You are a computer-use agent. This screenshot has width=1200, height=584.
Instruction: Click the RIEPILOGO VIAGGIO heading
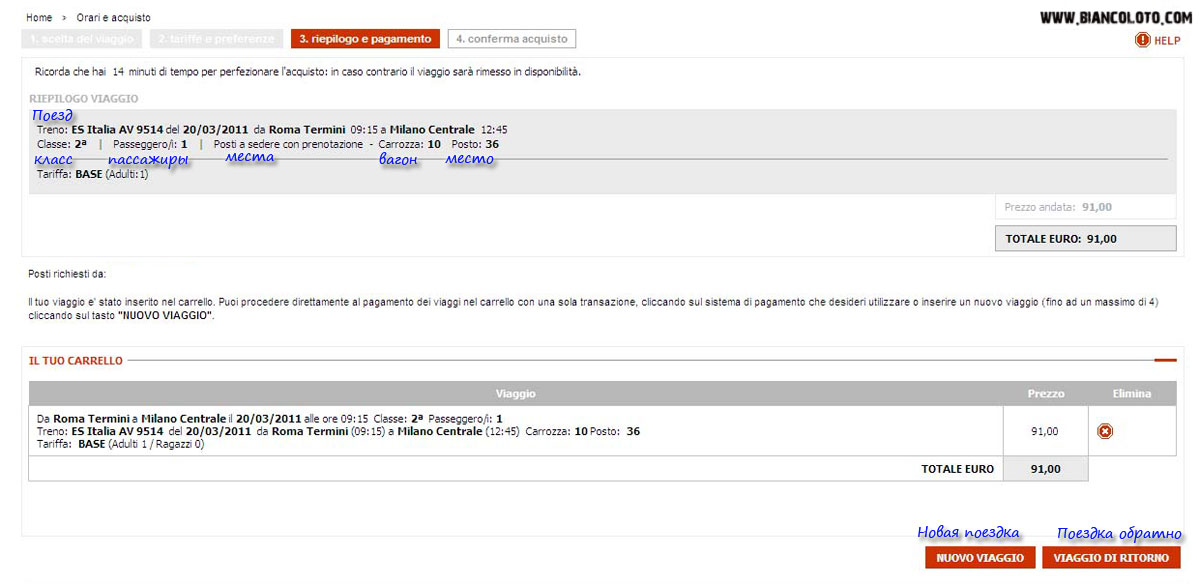click(x=84, y=99)
